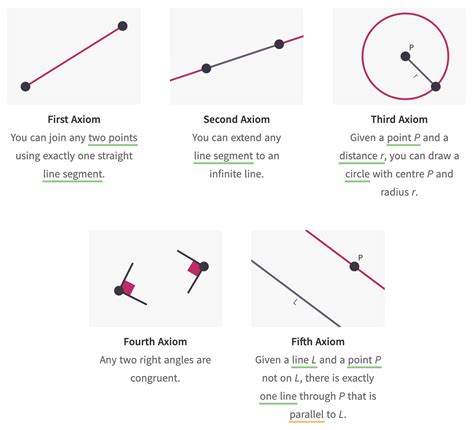The width and height of the screenshot is (474, 430).
Task: Click the 'distance r' glossary link
Action: 361,156
